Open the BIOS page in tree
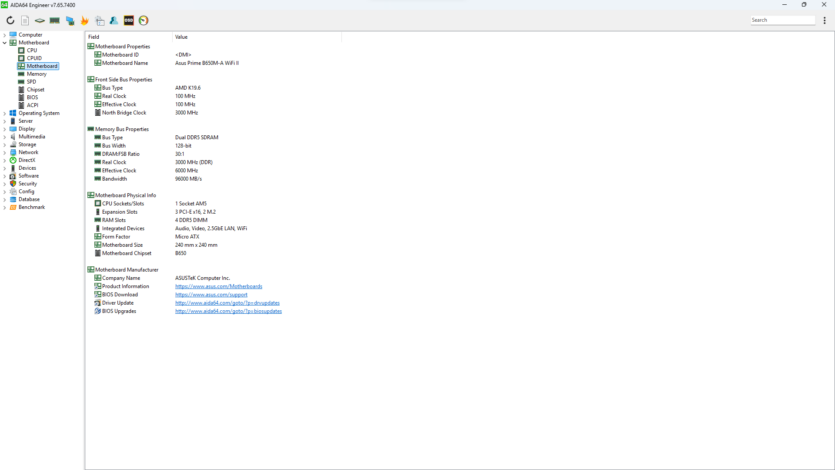 (x=32, y=97)
